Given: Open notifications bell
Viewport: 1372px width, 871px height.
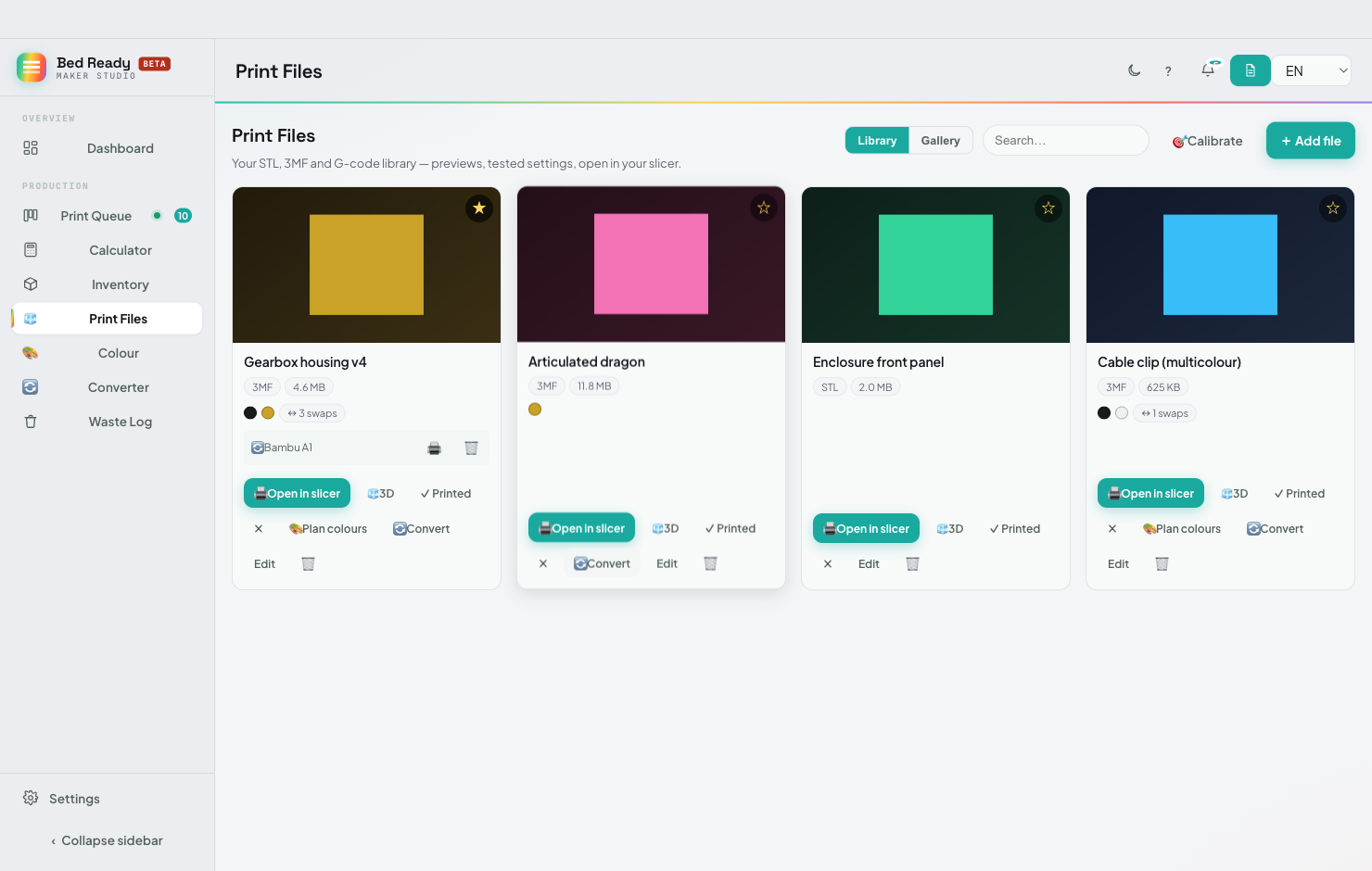Looking at the screenshot, I should (x=1208, y=70).
